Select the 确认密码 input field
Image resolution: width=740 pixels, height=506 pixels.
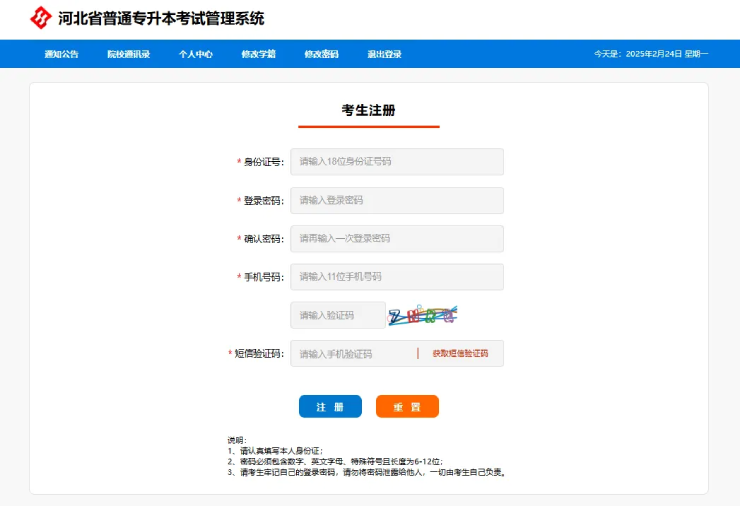396,239
